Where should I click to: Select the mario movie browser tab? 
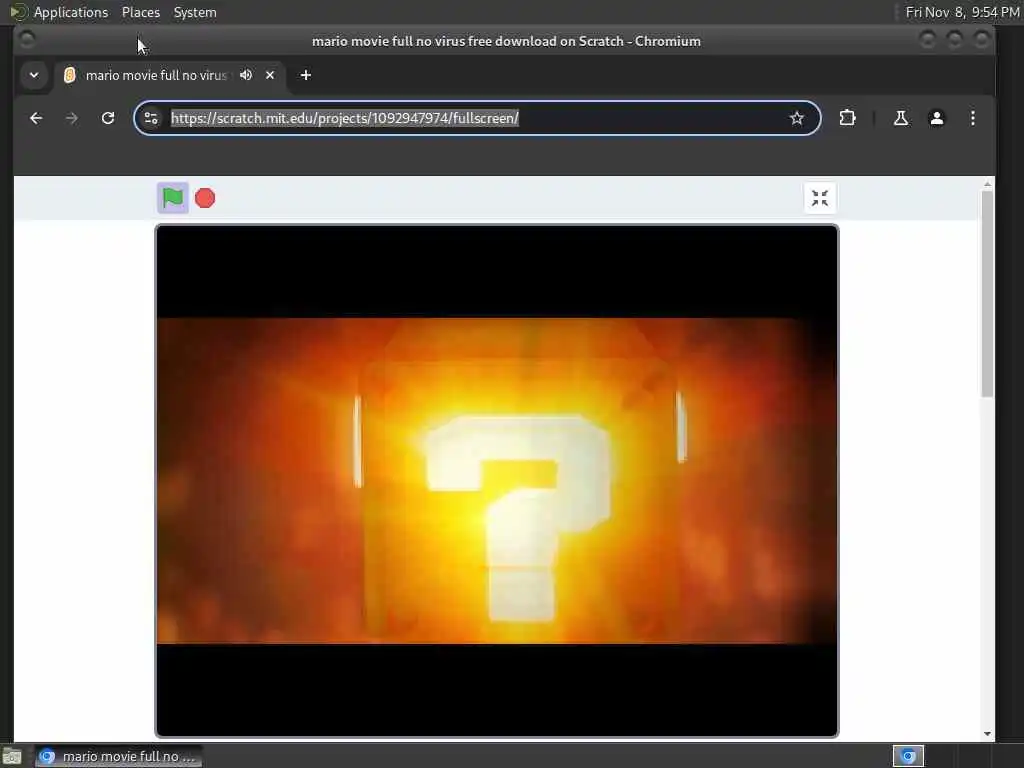pyautogui.click(x=170, y=75)
